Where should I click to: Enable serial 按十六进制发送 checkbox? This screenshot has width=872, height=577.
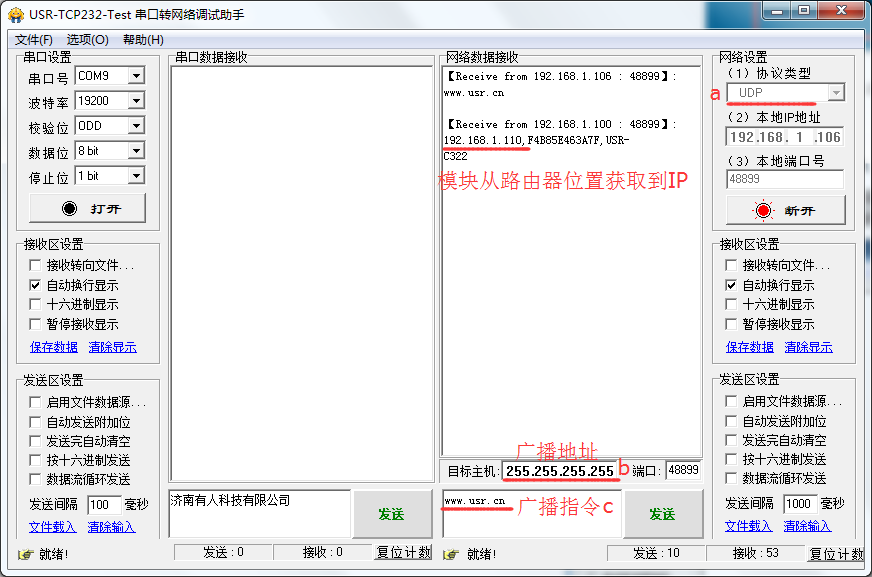pos(36,460)
